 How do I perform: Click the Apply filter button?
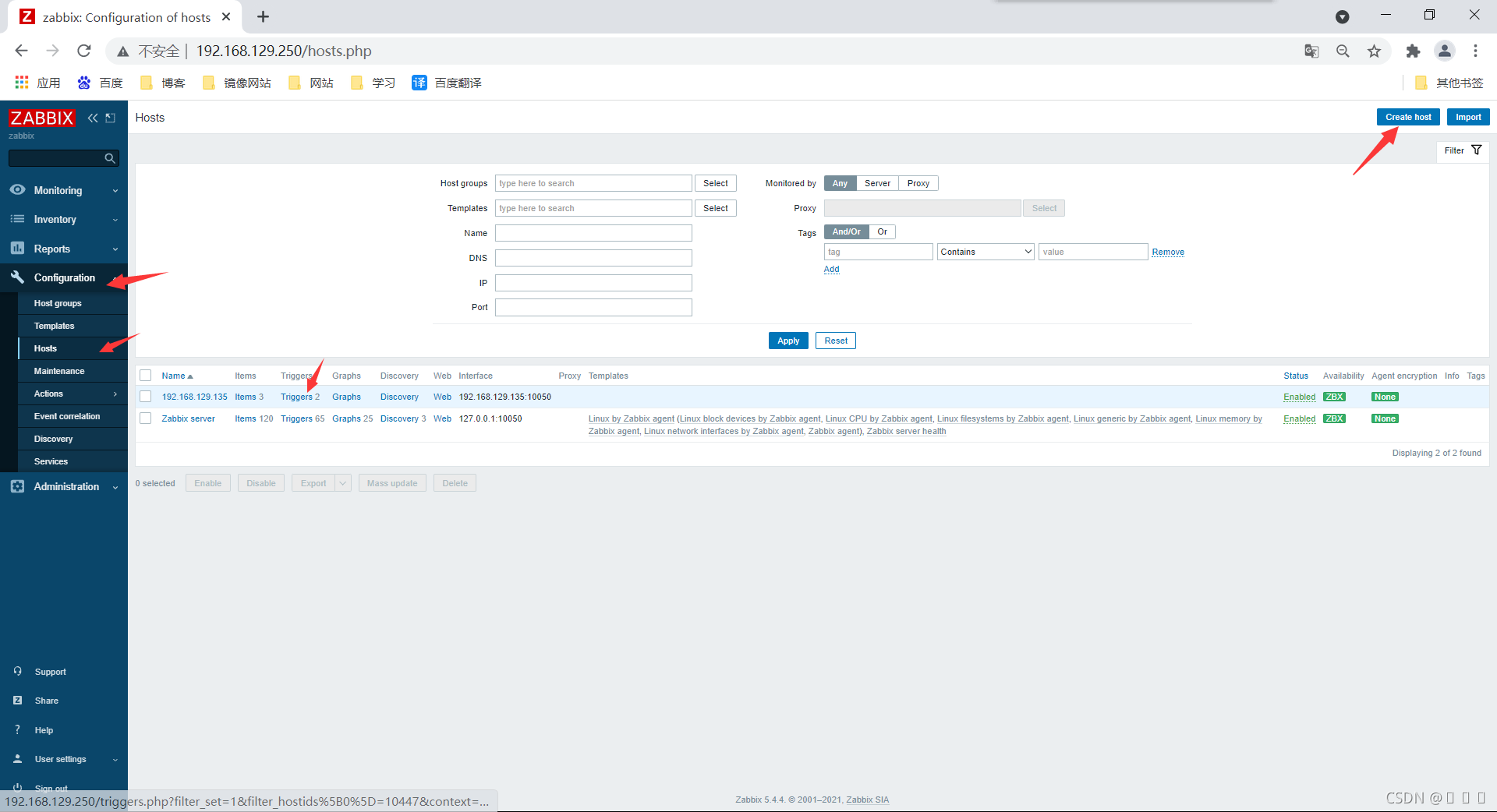(788, 341)
